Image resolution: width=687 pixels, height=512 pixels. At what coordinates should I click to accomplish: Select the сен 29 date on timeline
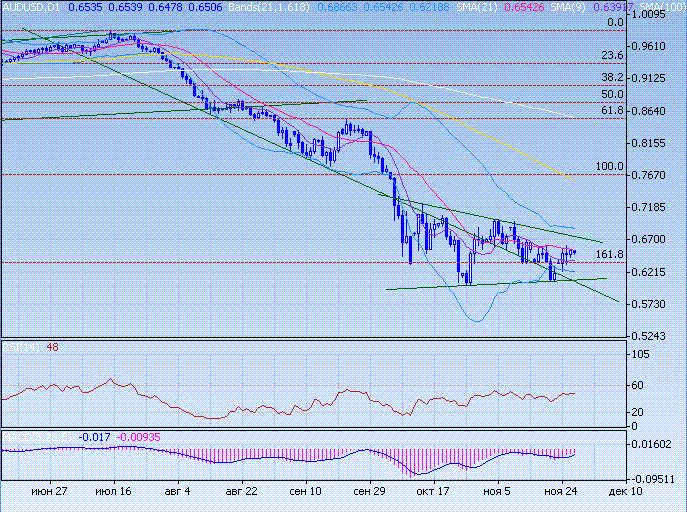tap(370, 492)
